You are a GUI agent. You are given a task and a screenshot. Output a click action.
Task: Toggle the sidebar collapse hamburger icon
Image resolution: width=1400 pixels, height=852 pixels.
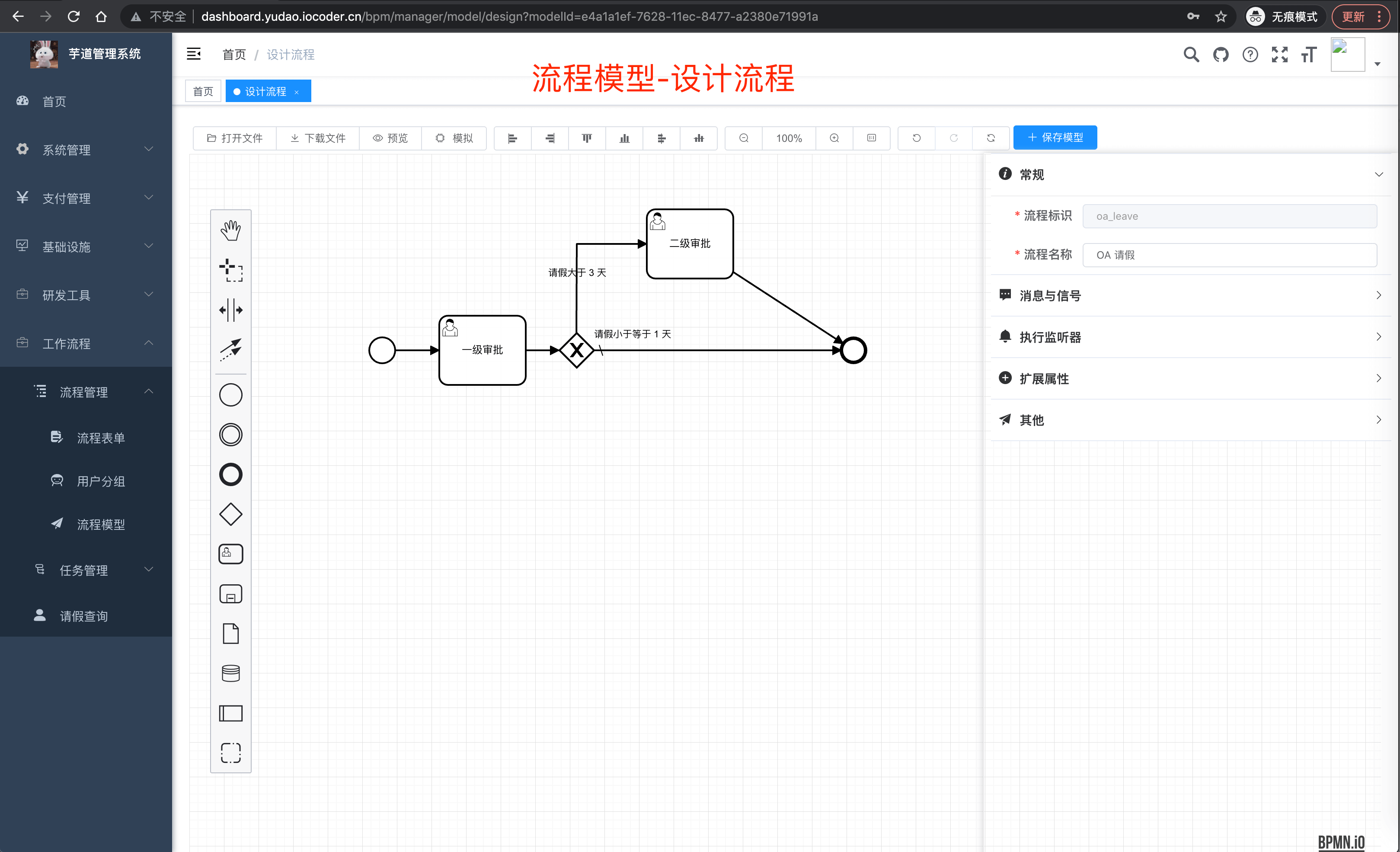click(x=194, y=54)
